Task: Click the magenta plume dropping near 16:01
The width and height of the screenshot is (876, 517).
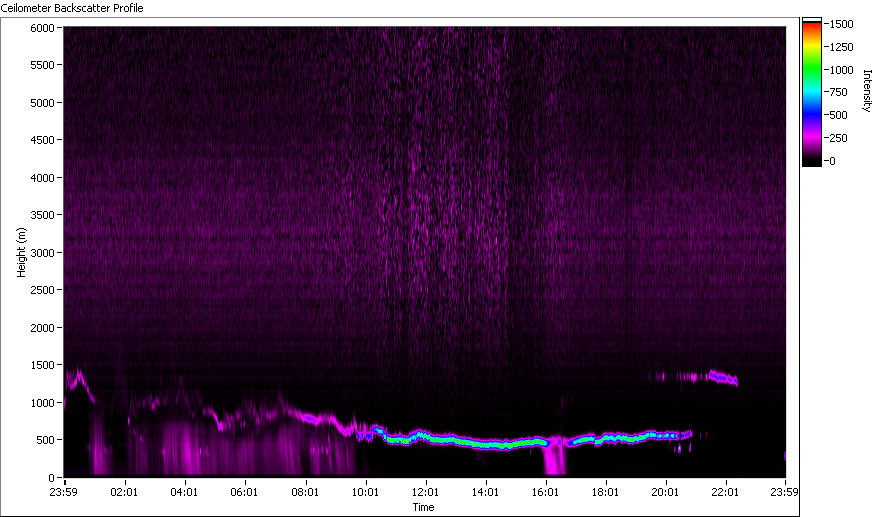Action: coord(555,457)
